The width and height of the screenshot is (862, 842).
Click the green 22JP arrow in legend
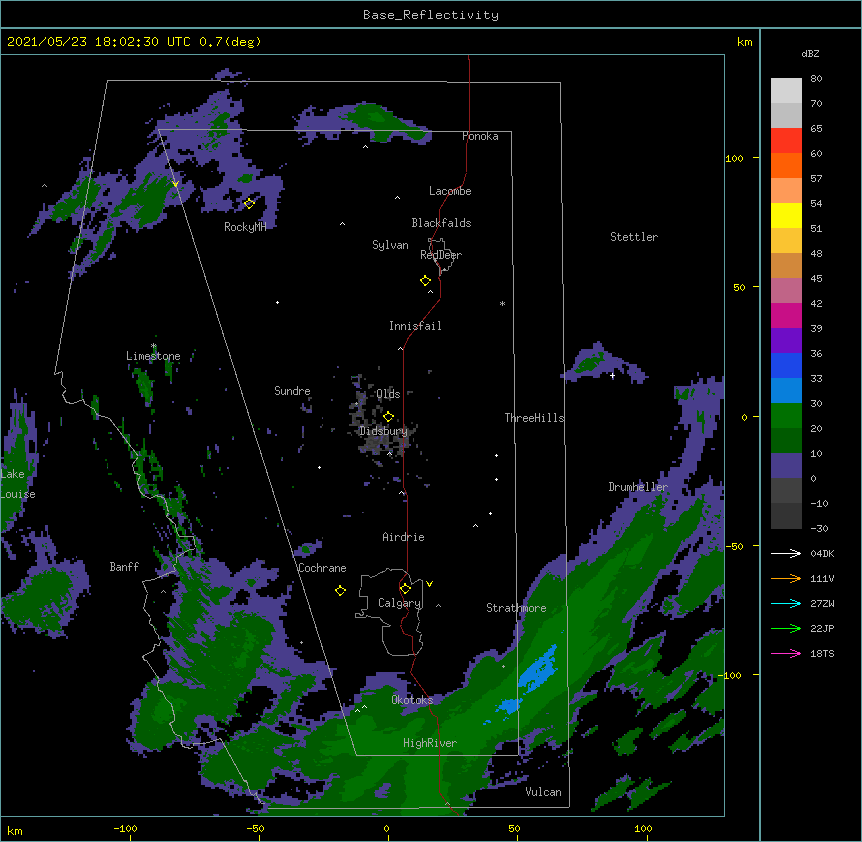click(x=786, y=628)
